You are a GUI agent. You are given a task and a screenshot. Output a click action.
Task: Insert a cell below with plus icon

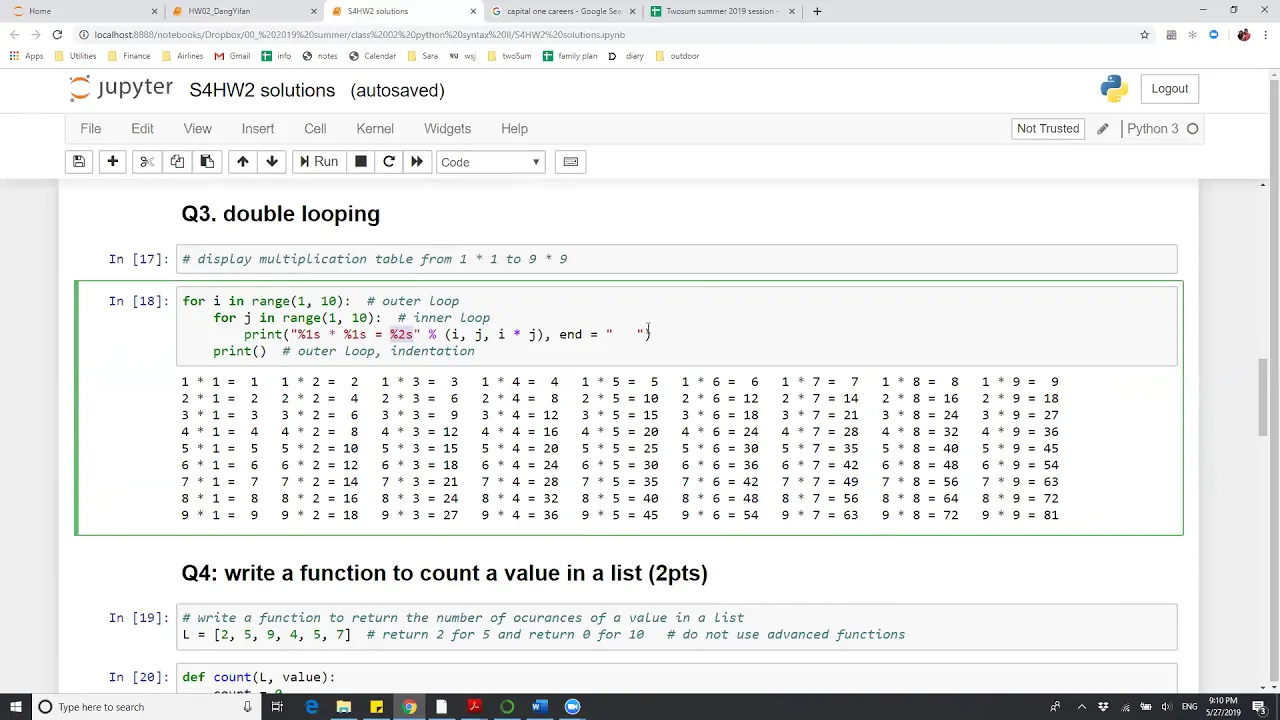click(x=113, y=162)
